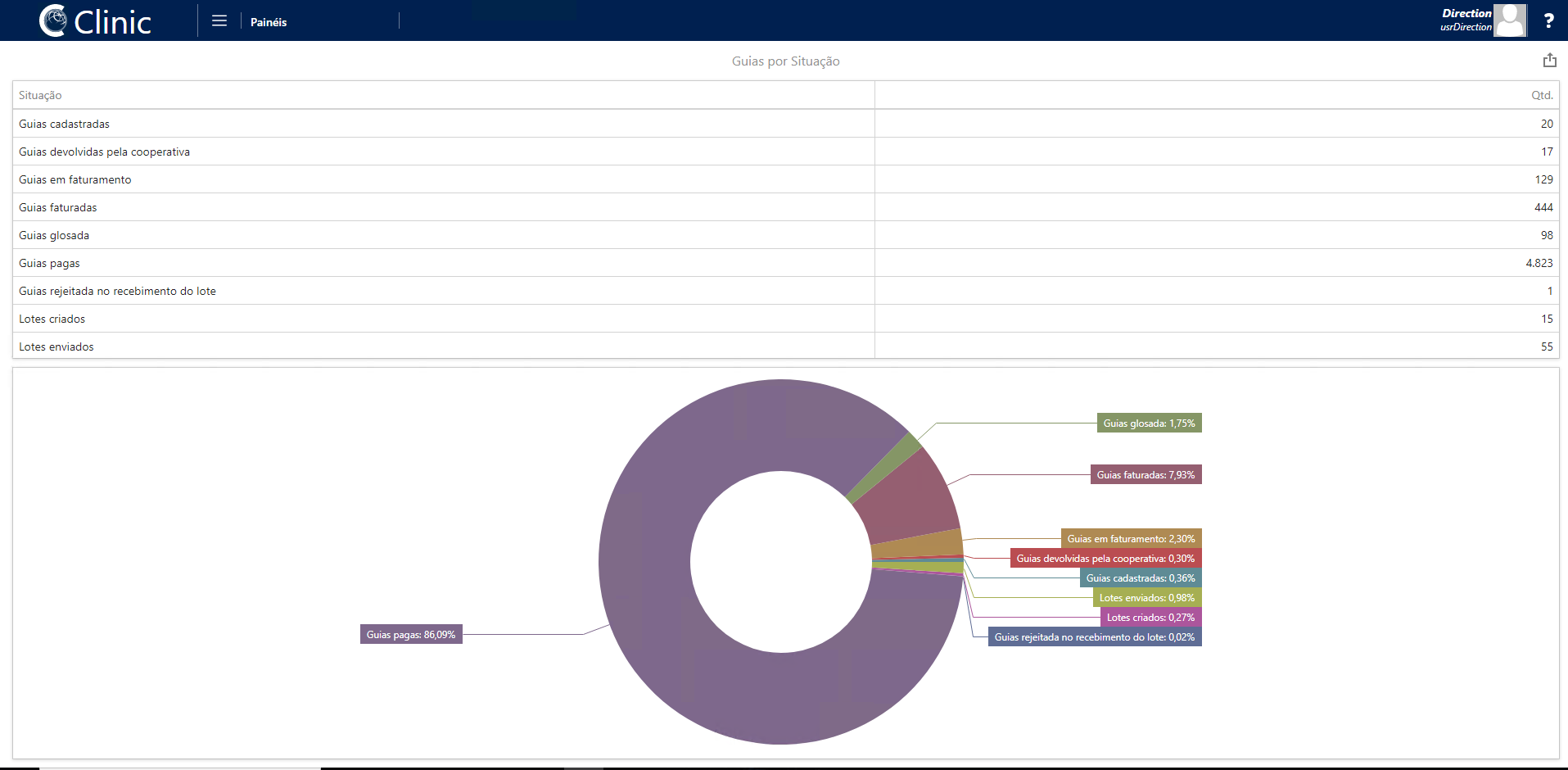Click Guias cadastradas 0,36% chart label

1141,577
